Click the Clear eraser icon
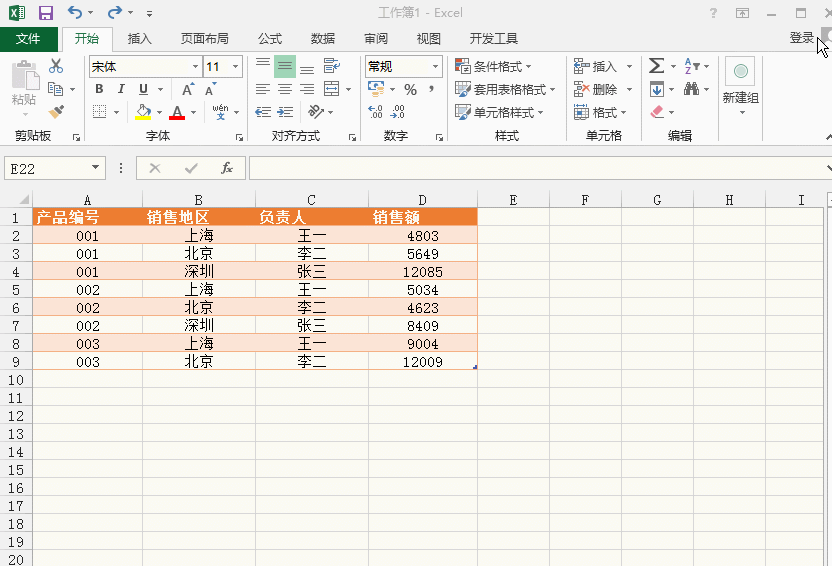The height and width of the screenshot is (566, 832). [x=657, y=111]
